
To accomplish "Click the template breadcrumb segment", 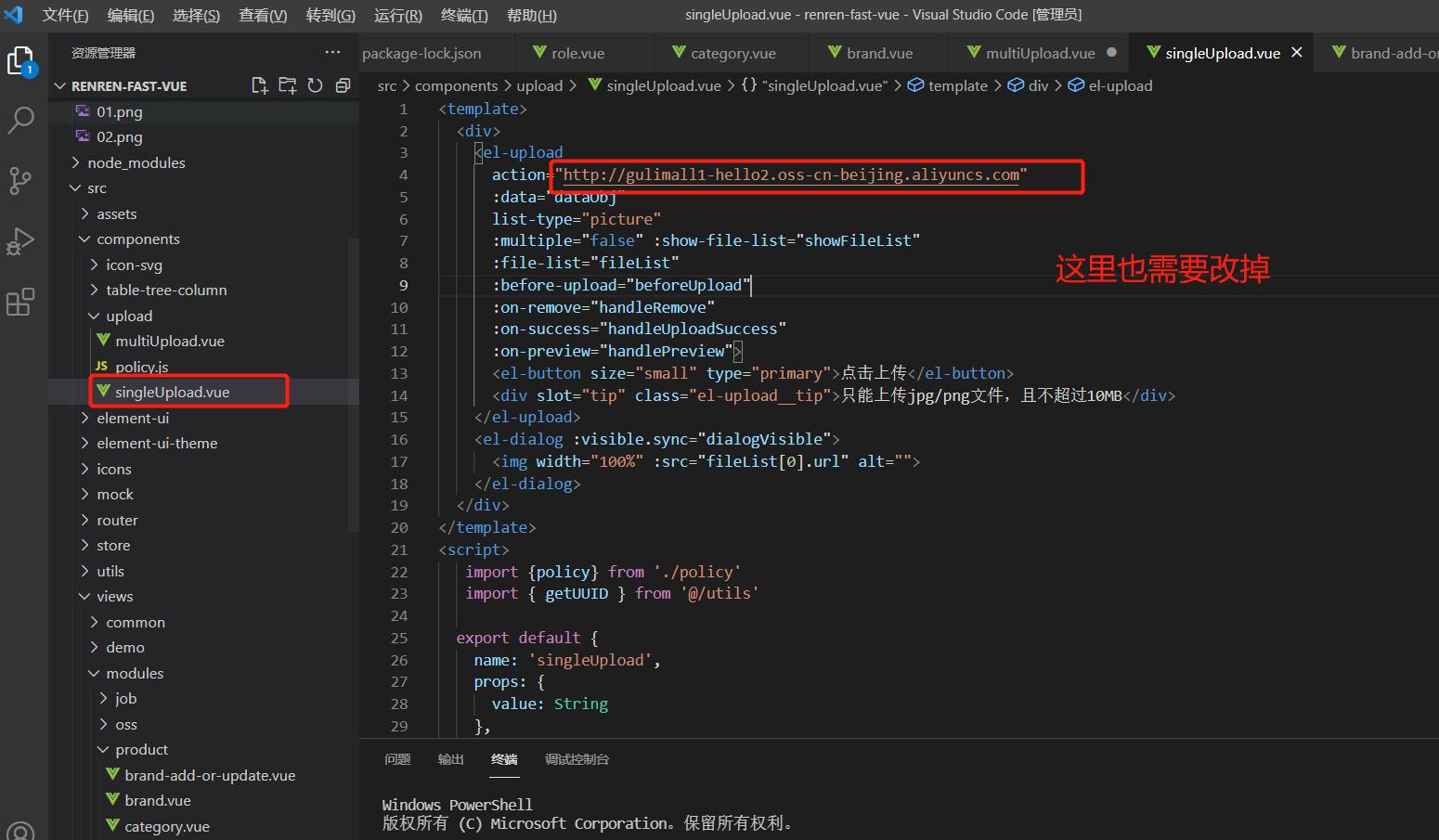I will tap(957, 85).
